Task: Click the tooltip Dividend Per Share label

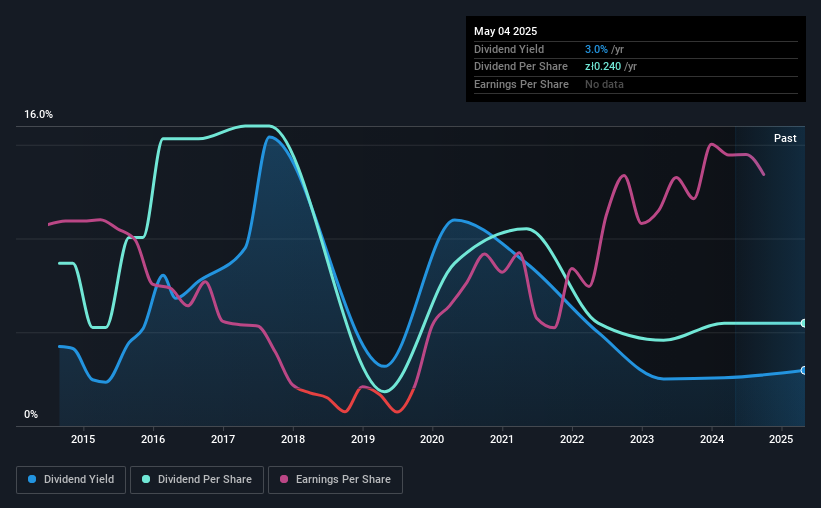Action: pos(520,67)
